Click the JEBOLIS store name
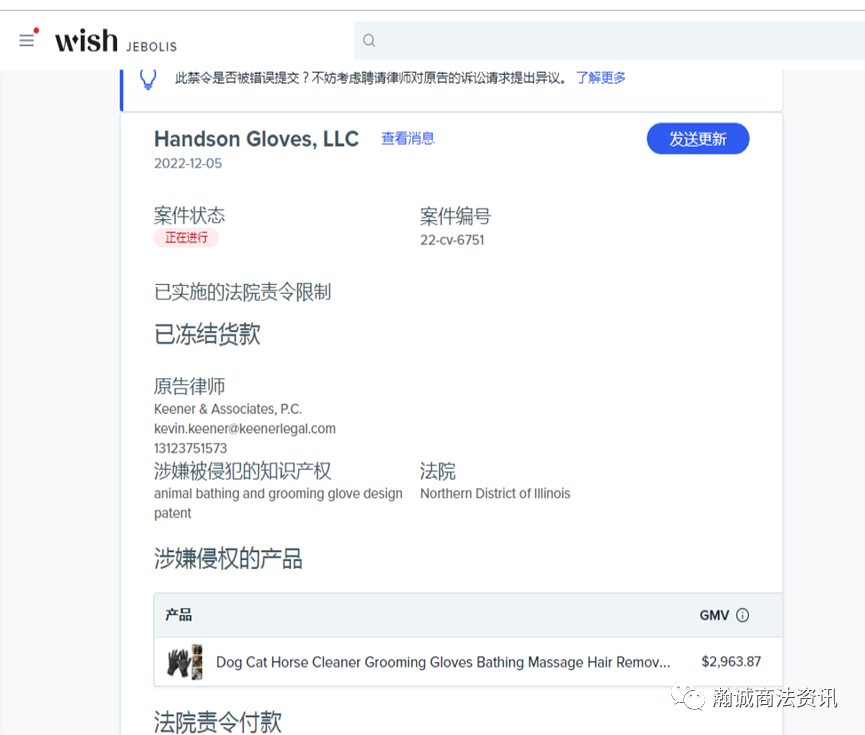 151,47
